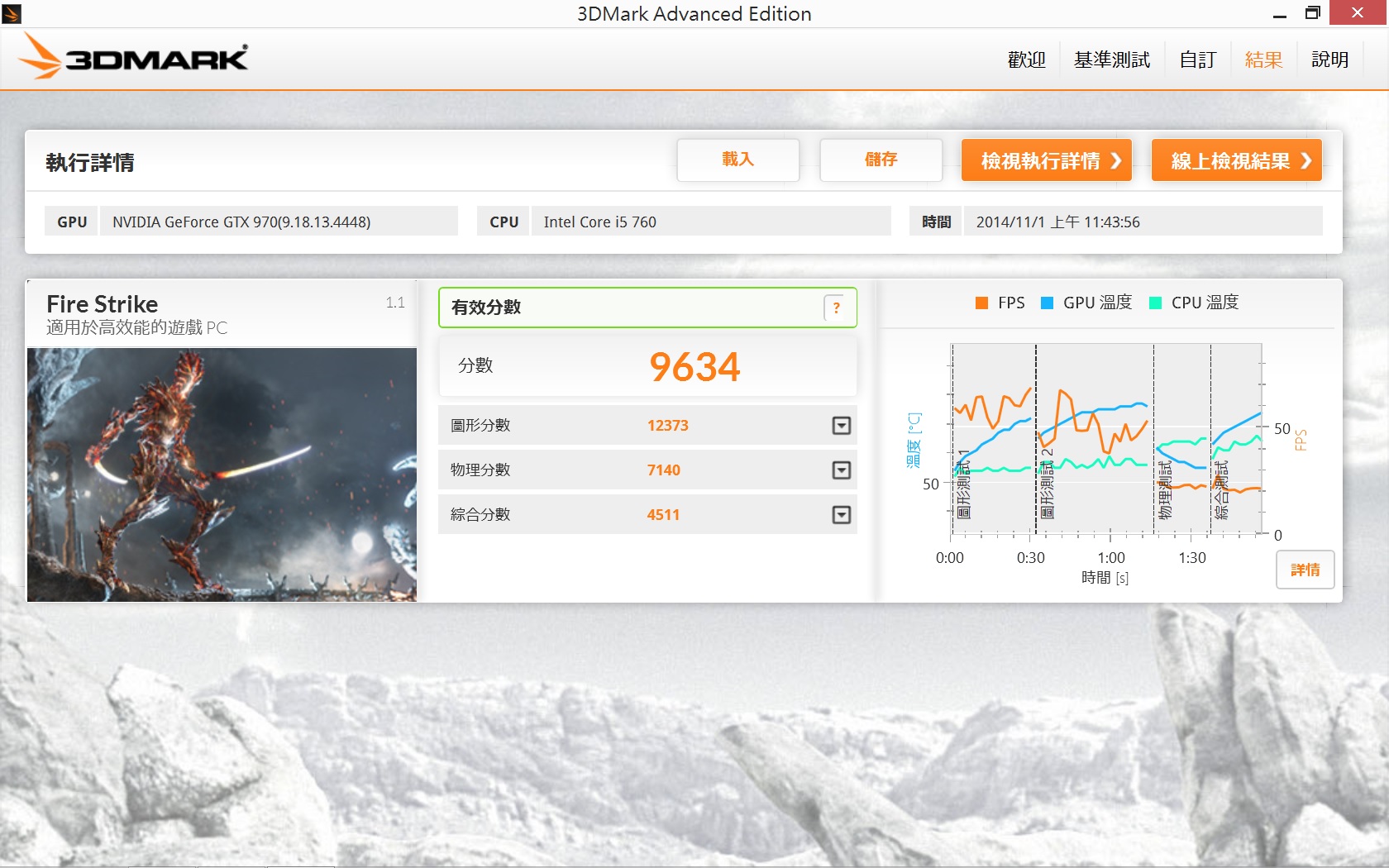This screenshot has width=1389, height=868.
Task: Click the orange FPS legend swatch
Action: (981, 303)
